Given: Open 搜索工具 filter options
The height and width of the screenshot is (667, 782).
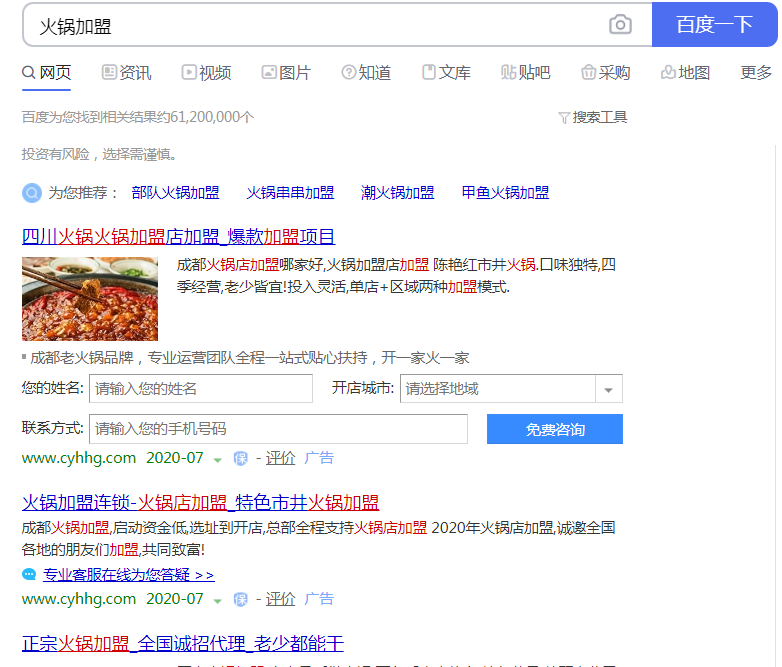Looking at the screenshot, I should (599, 118).
